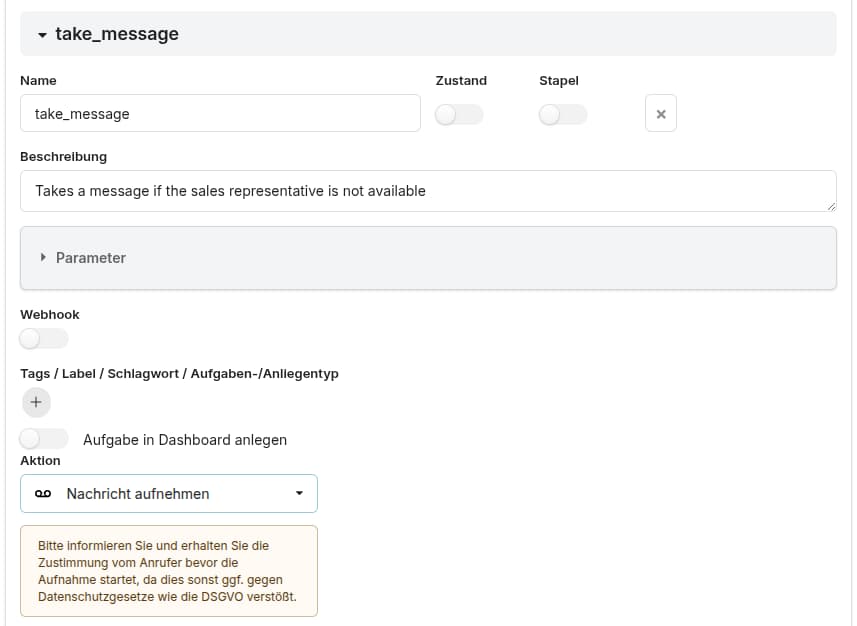Turn on the Stapel toggle
Image resolution: width=857 pixels, height=626 pixels.
point(563,115)
